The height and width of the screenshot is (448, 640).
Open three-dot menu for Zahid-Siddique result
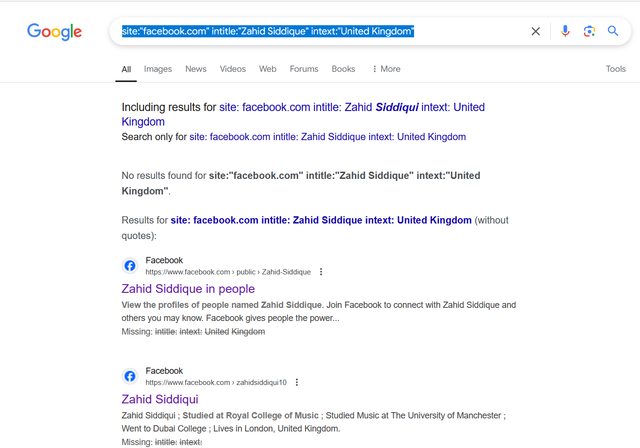coord(321,272)
